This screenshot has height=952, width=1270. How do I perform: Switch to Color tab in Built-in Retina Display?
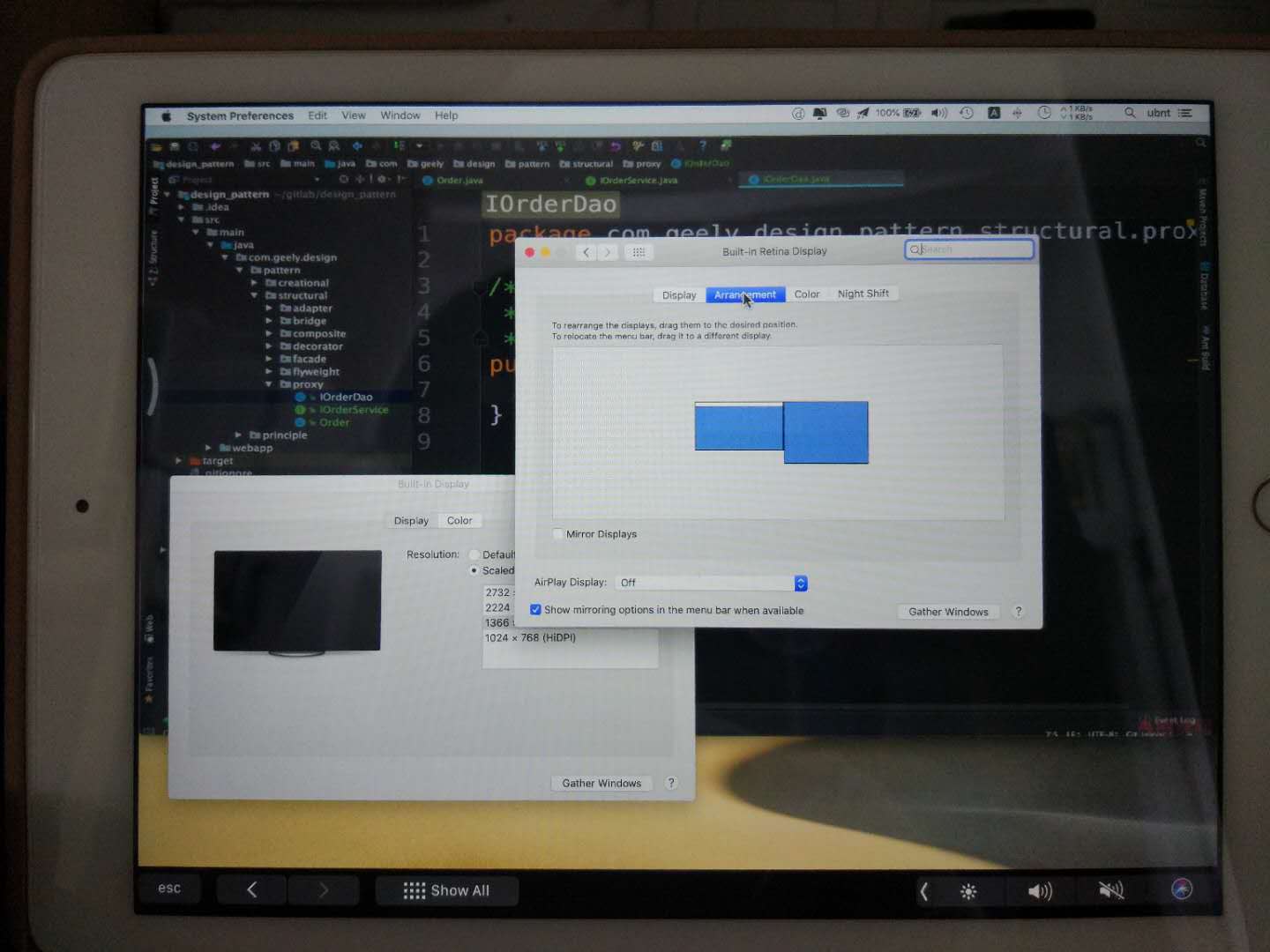[807, 294]
